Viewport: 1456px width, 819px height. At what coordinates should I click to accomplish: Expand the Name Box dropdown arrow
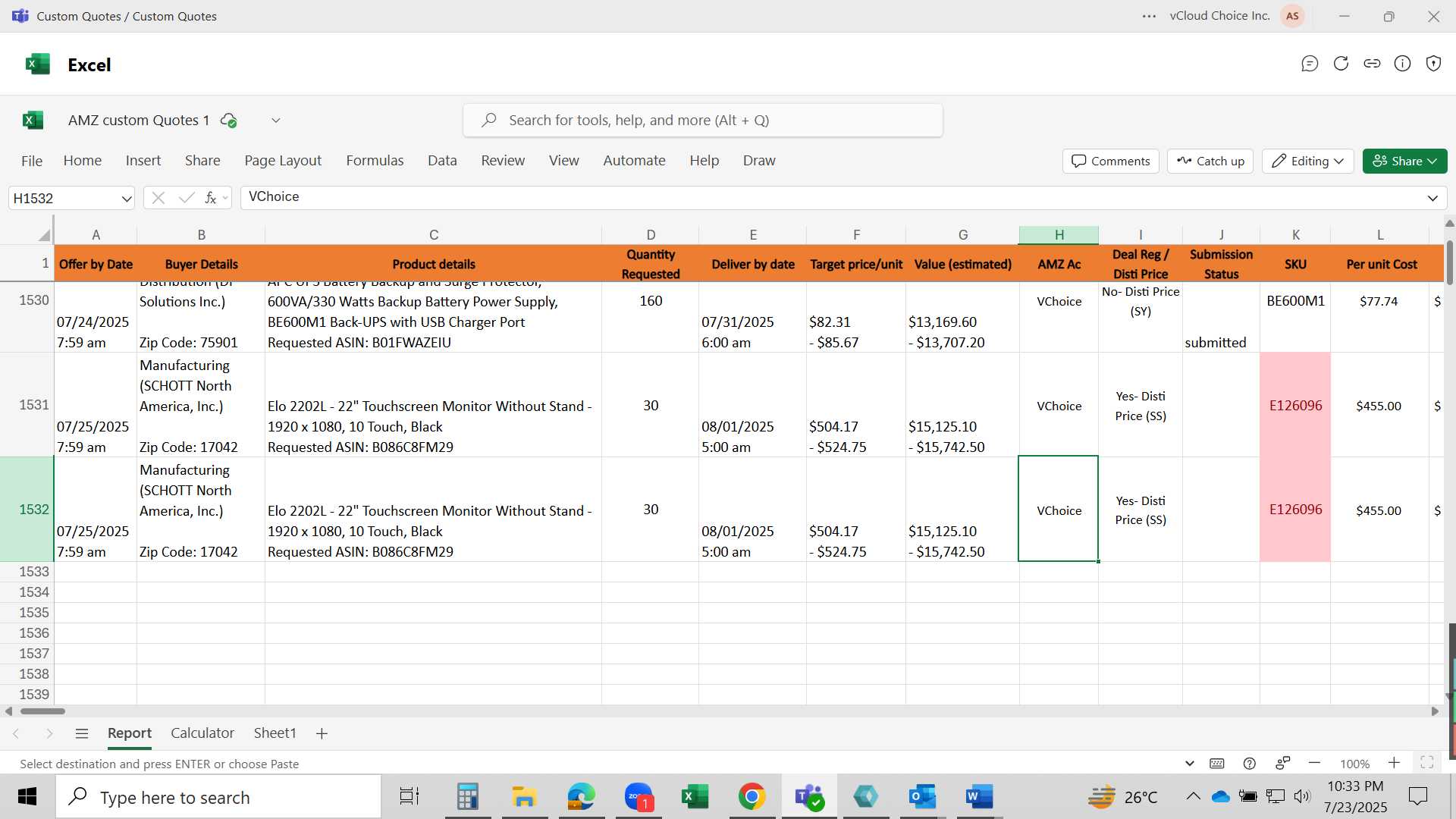click(126, 199)
